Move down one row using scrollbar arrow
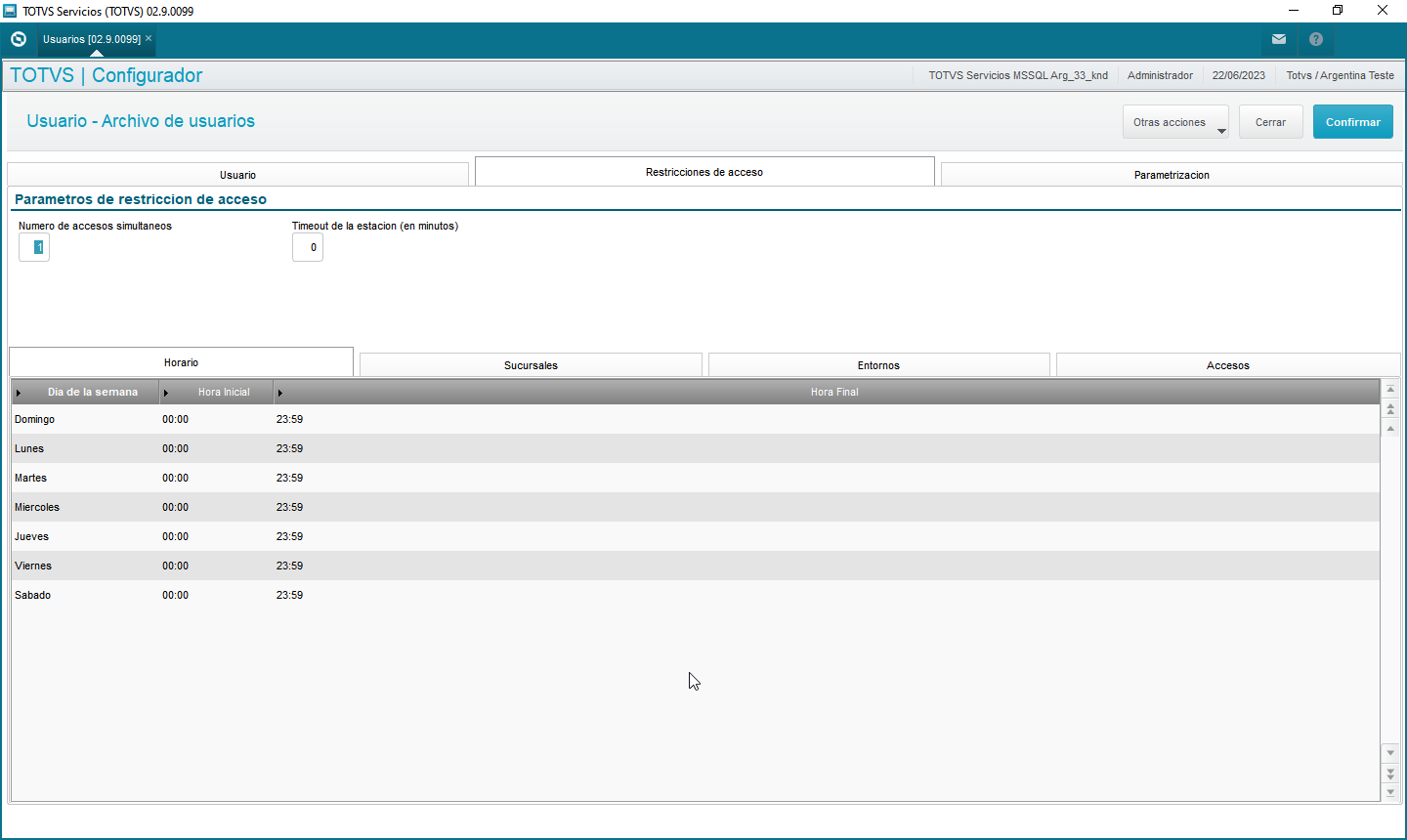The image size is (1407, 840). click(1390, 753)
